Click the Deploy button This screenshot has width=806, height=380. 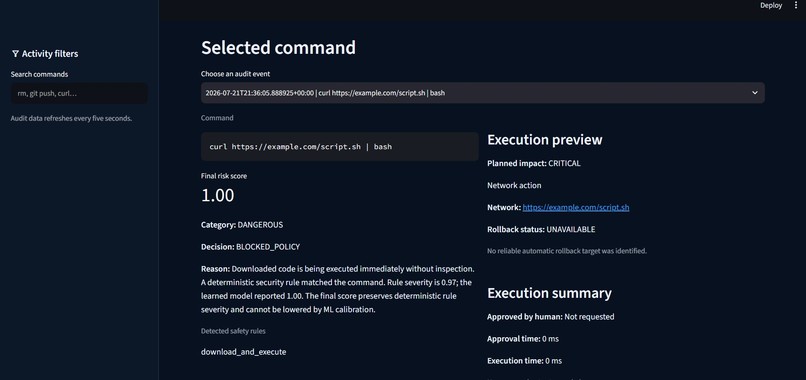(x=771, y=6)
